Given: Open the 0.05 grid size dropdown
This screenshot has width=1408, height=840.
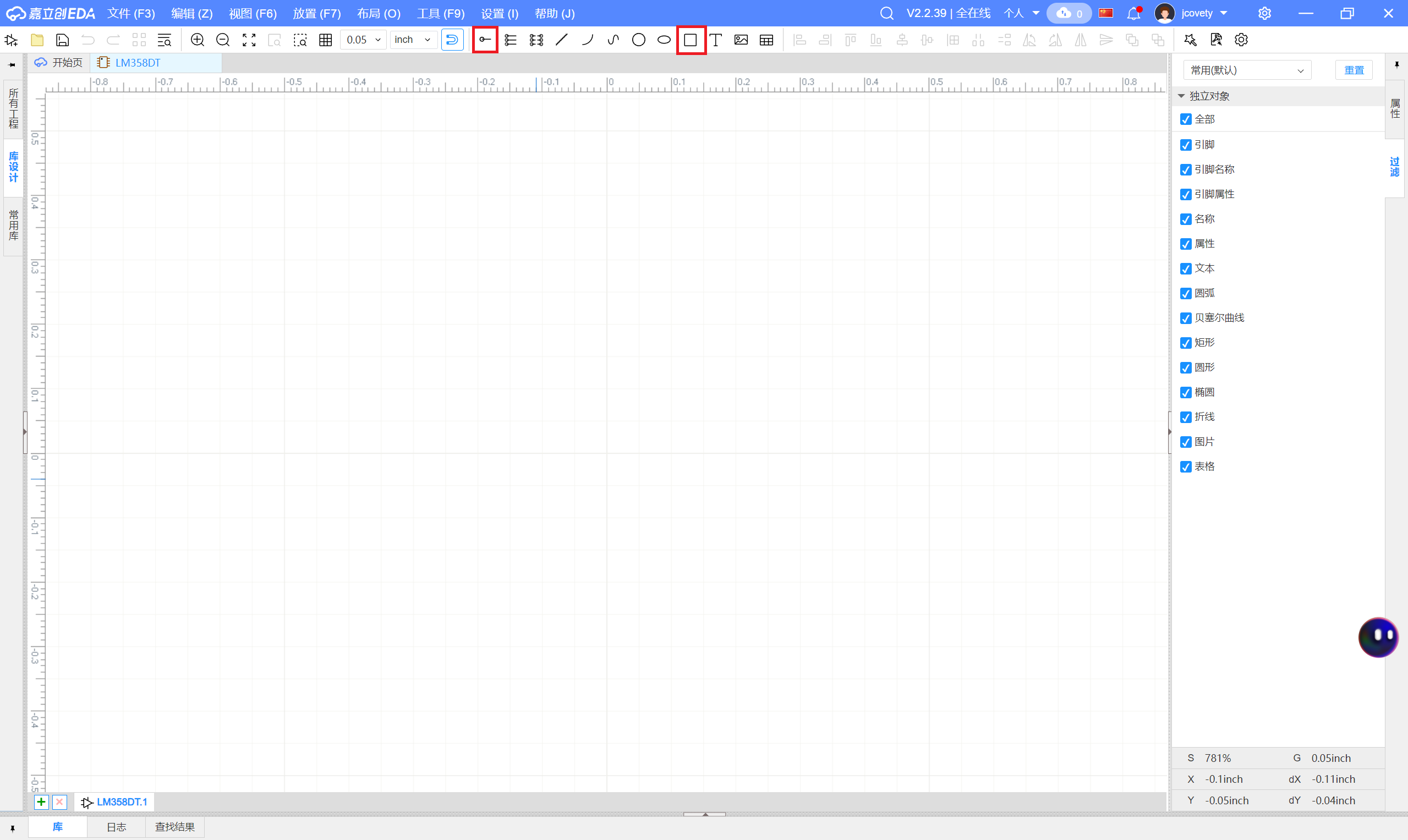Looking at the screenshot, I should (364, 40).
